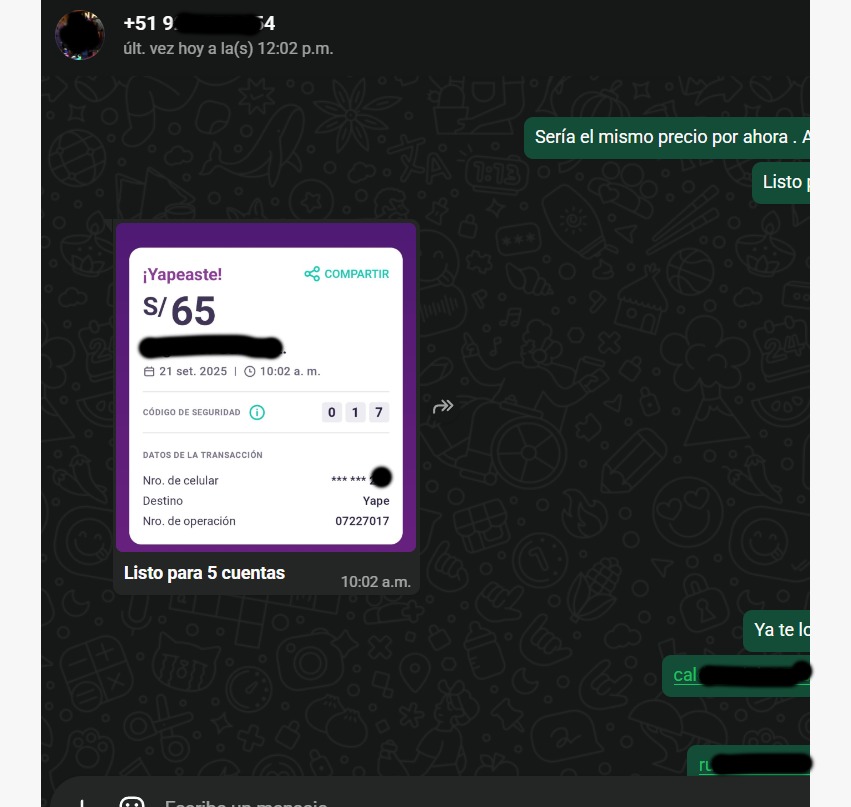The height and width of the screenshot is (807, 851).
Task: Click the operation number 07227017
Action: click(362, 521)
